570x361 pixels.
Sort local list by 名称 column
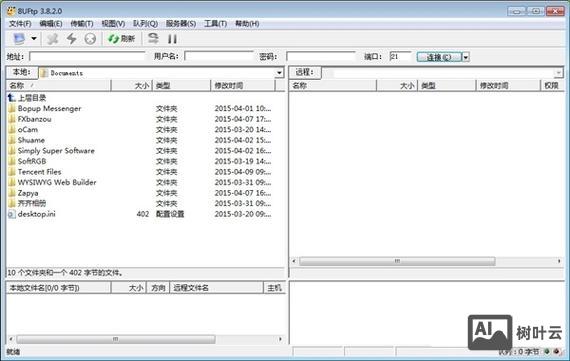coord(59,85)
